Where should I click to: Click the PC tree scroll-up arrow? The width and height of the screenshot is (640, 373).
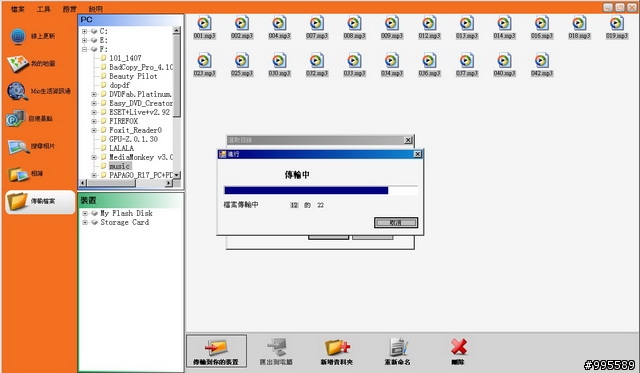(177, 30)
